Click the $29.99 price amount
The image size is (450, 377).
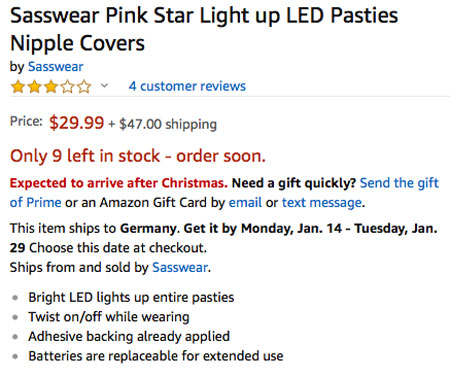tap(77, 123)
